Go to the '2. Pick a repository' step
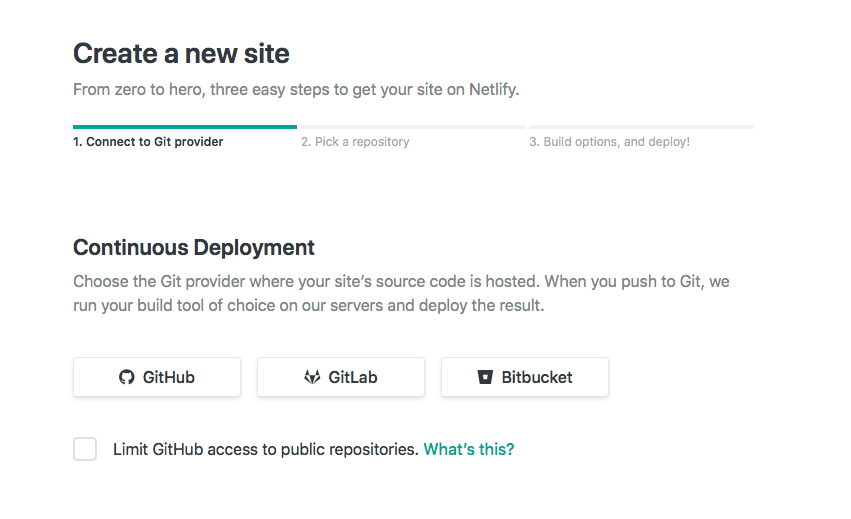851x519 pixels. tap(355, 142)
